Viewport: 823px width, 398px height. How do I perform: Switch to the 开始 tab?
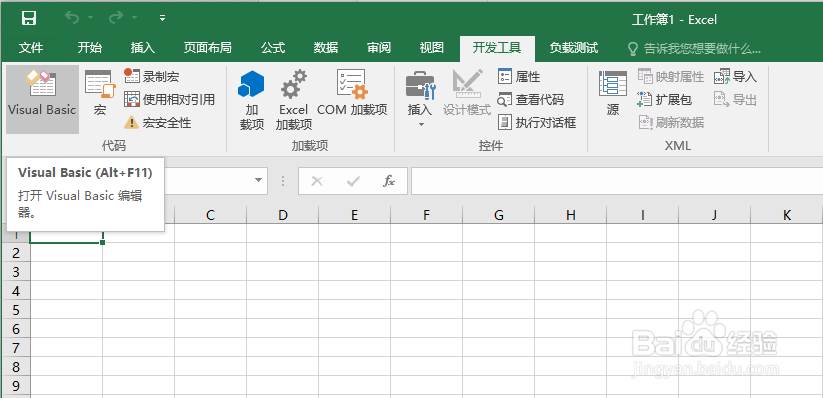point(90,48)
